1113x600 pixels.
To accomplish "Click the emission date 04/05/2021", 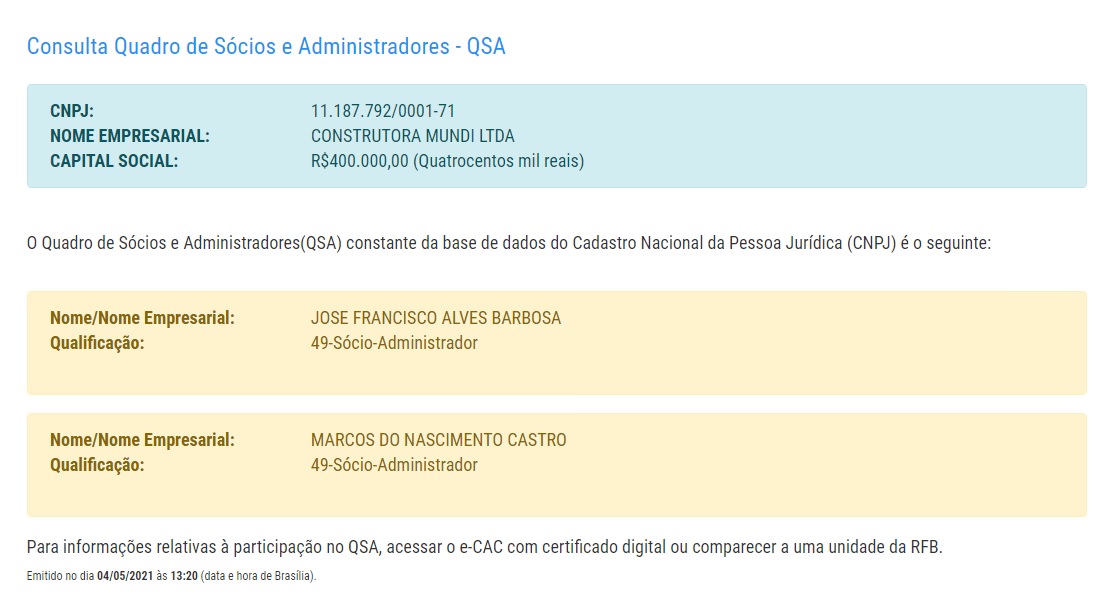I will (125, 576).
